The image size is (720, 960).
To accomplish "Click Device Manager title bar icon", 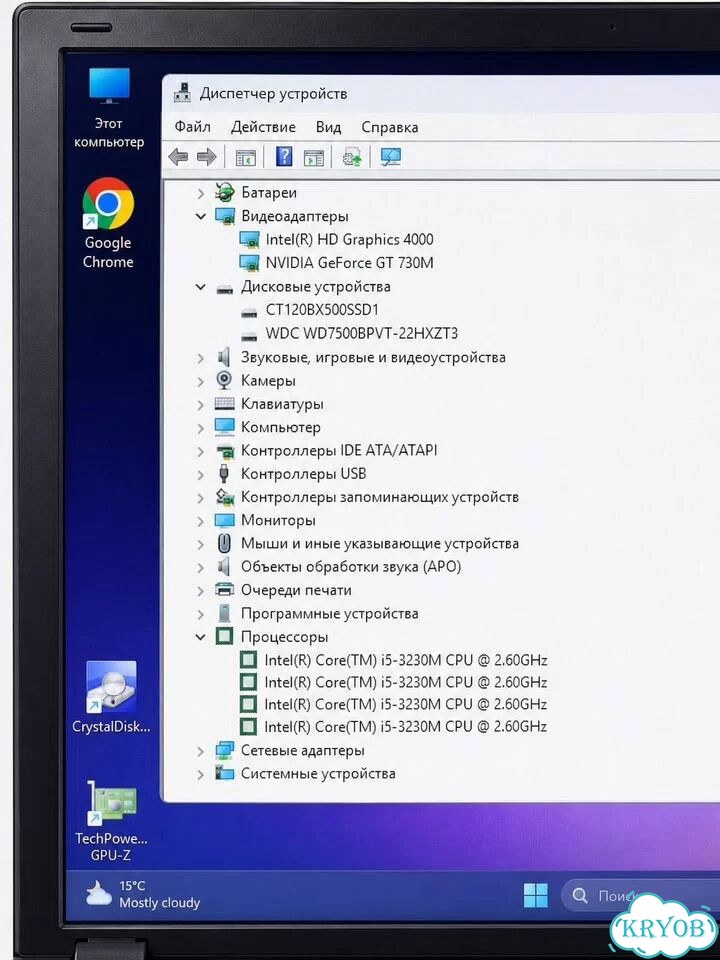I will pyautogui.click(x=182, y=94).
